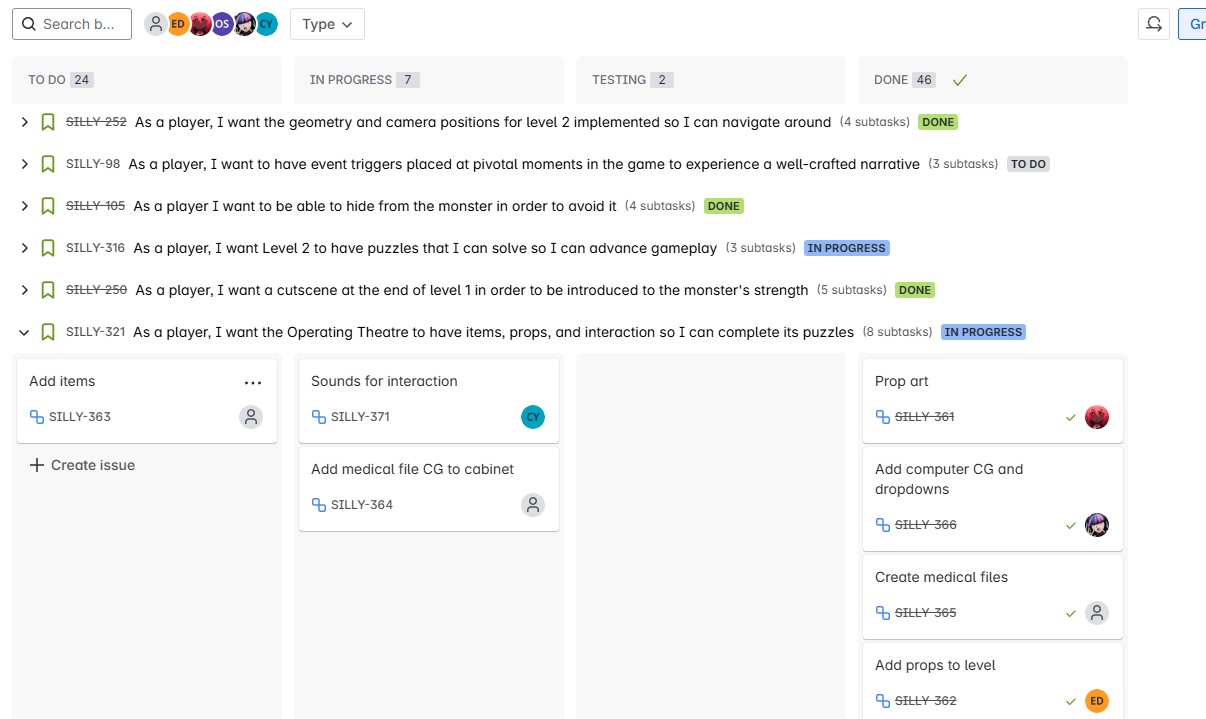The image size is (1206, 719).
Task: Collapse the SILLY-321 story row
Action: (24, 332)
